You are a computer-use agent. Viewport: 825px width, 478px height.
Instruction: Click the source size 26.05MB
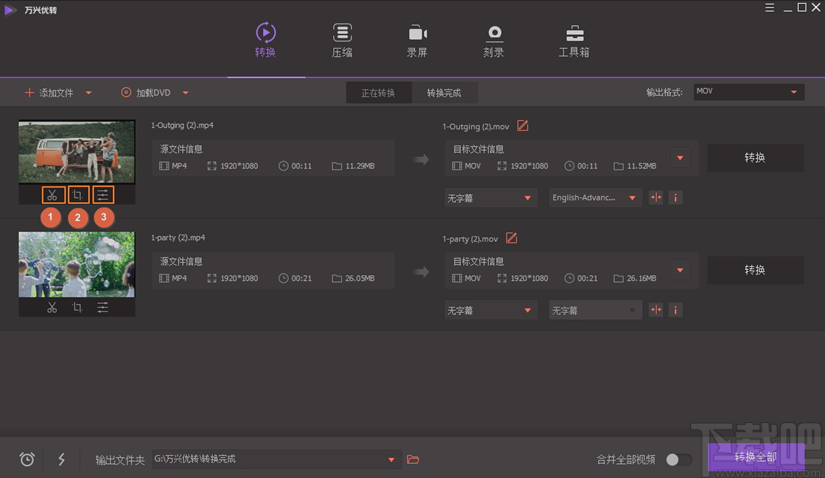point(360,278)
